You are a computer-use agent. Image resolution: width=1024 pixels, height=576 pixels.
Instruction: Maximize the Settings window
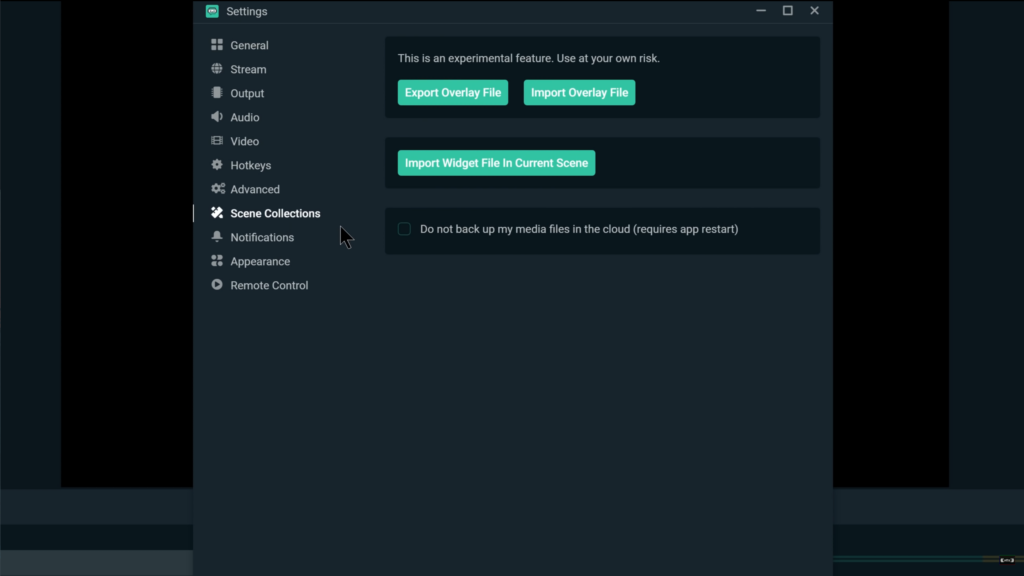point(788,10)
